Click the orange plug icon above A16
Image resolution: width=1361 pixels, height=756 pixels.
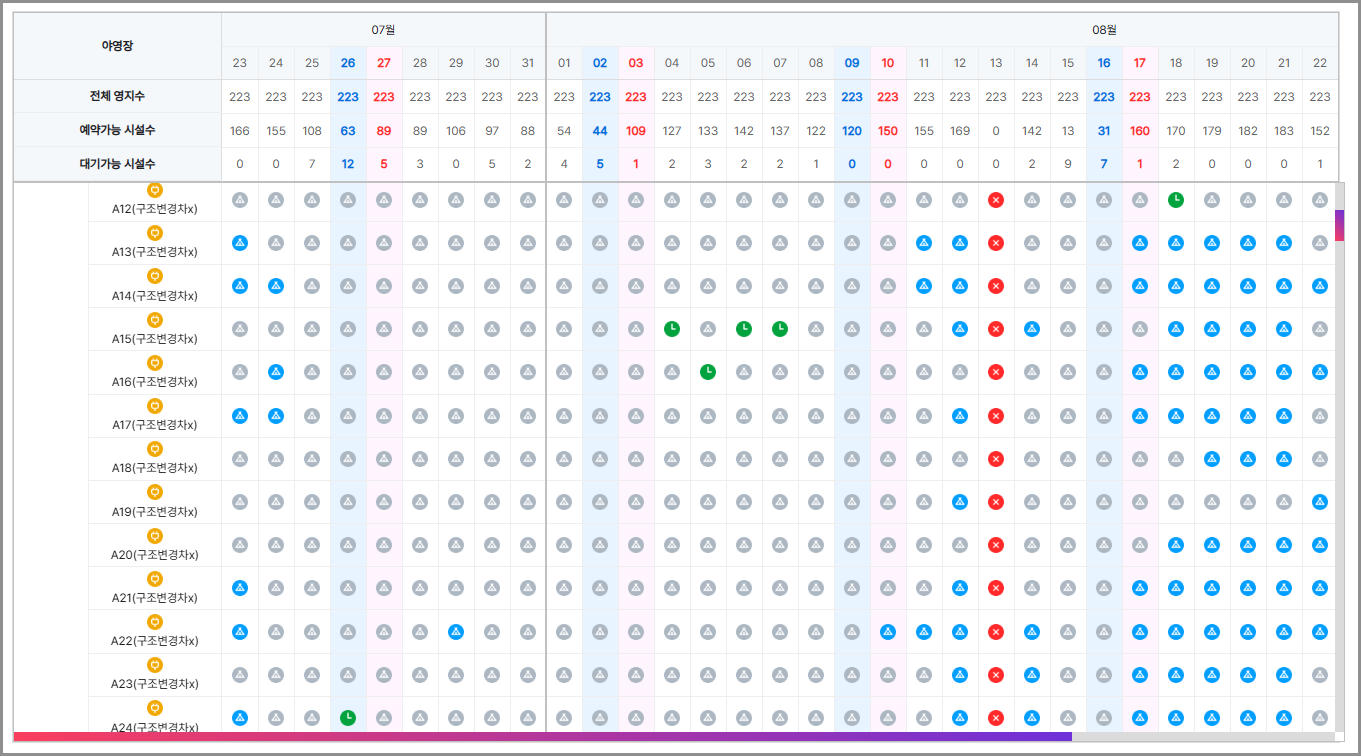pyautogui.click(x=155, y=362)
